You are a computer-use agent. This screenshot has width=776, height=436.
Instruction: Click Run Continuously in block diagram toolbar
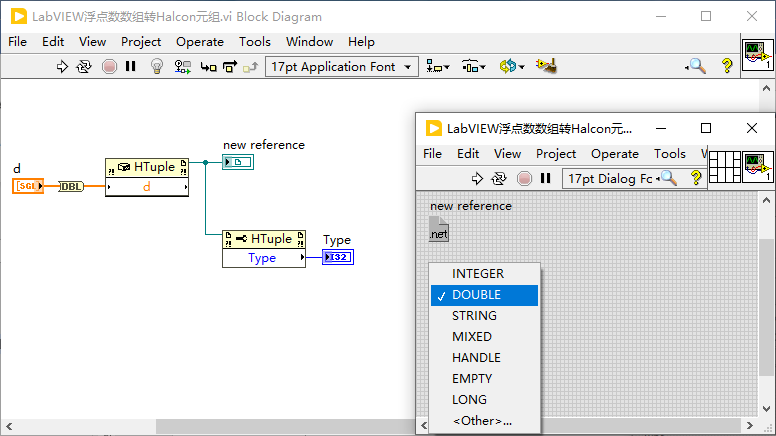(x=84, y=66)
